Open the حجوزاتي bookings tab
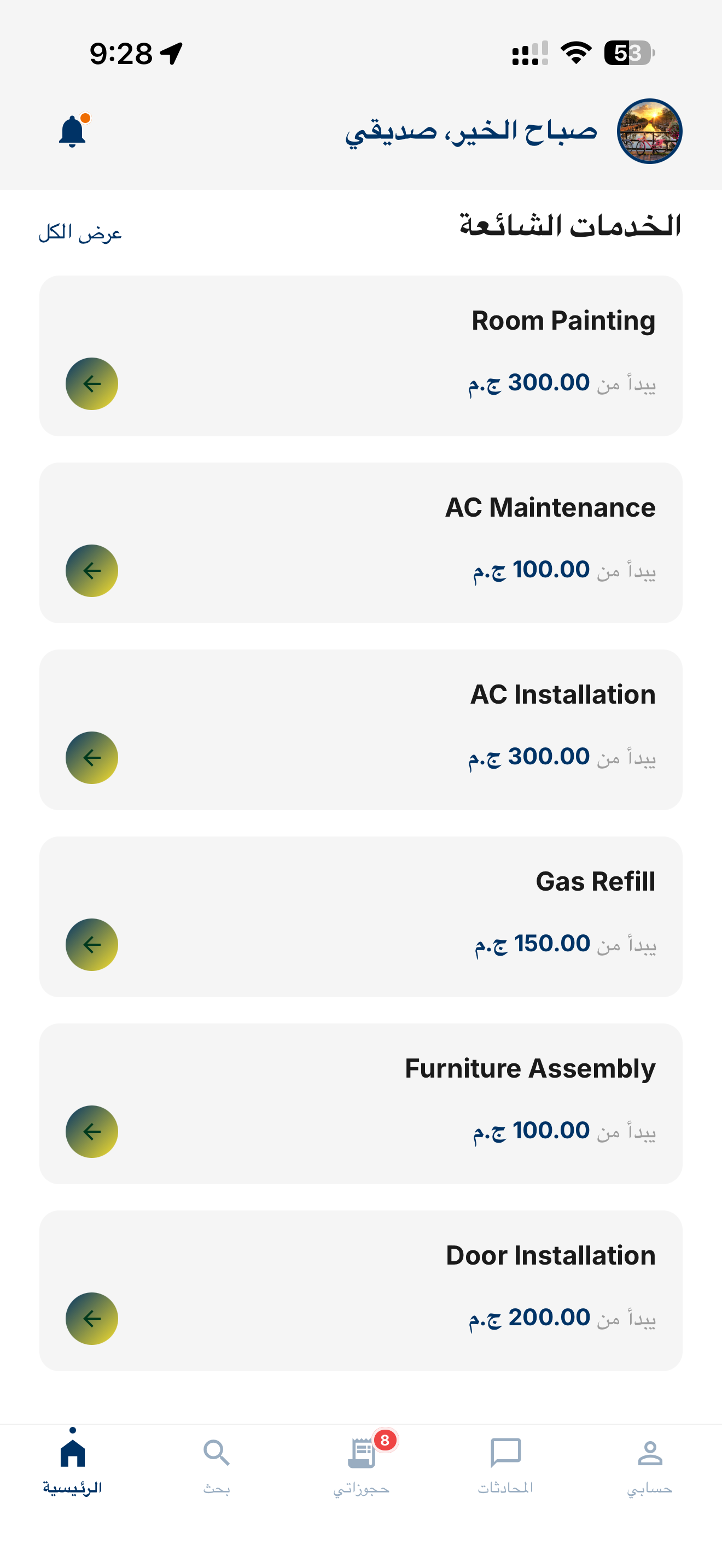Image resolution: width=722 pixels, height=1568 pixels. 361,1465
